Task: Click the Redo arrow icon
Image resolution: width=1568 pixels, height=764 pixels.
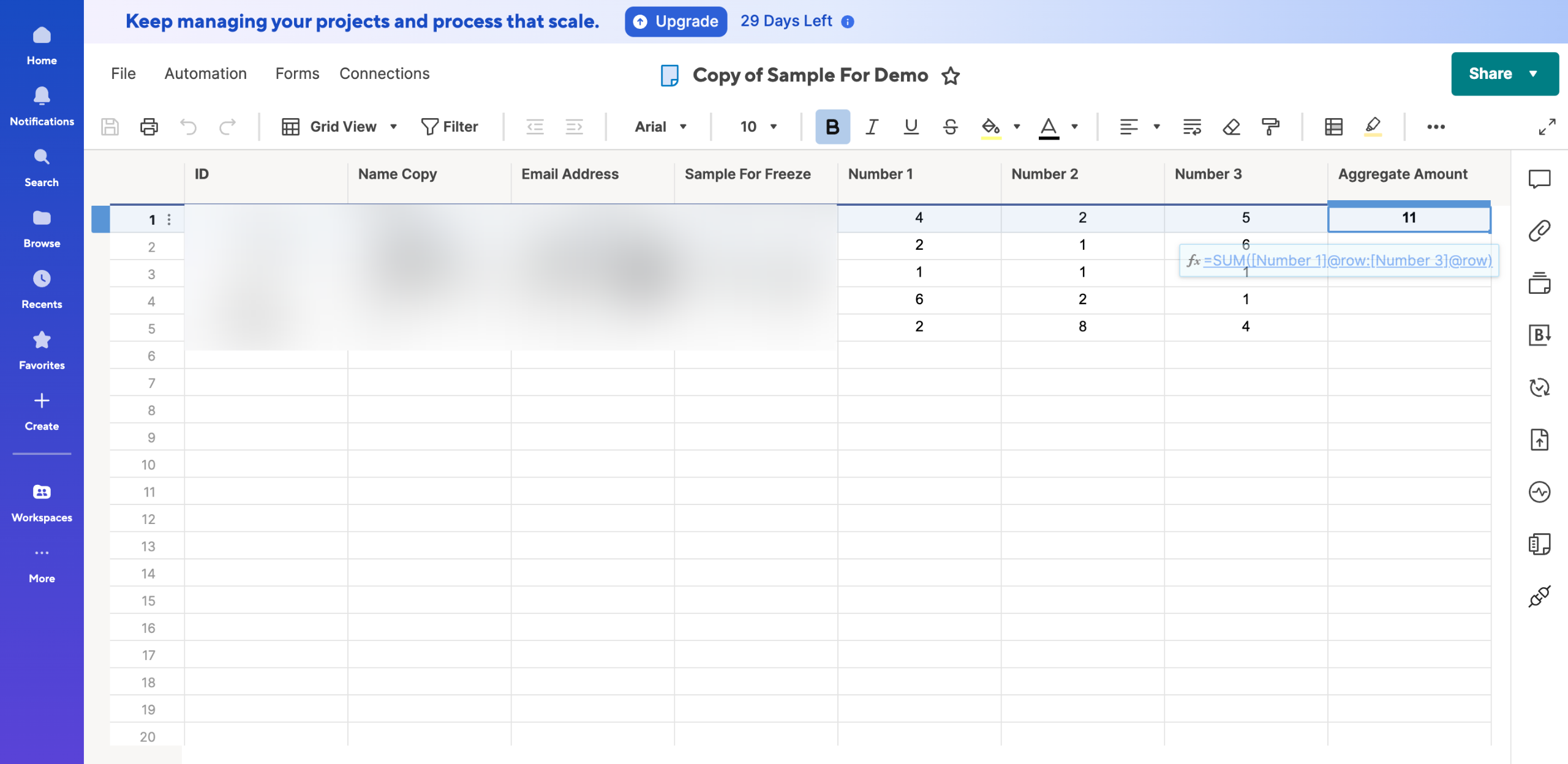Action: pos(227,127)
